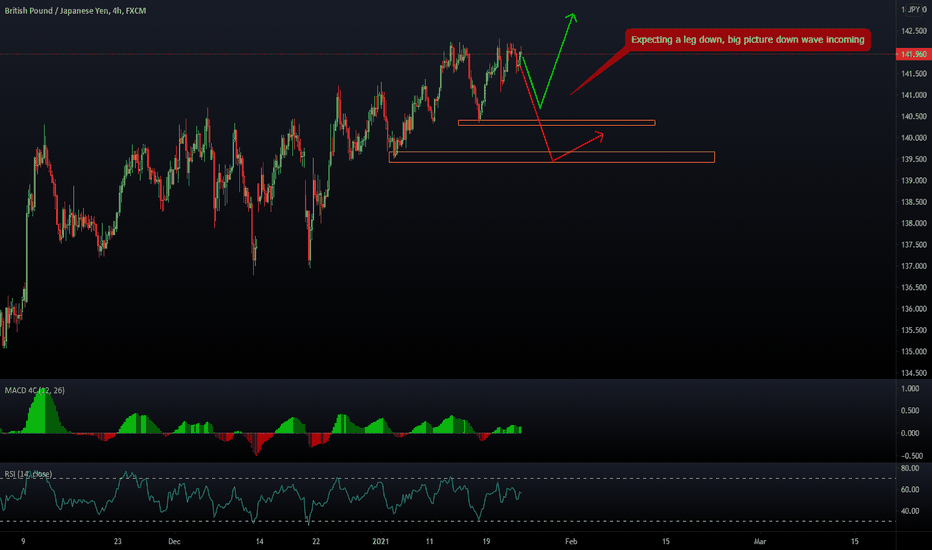Viewport: 932px width, 550px height.
Task: Click the current price label 141.960
Action: [x=913, y=54]
